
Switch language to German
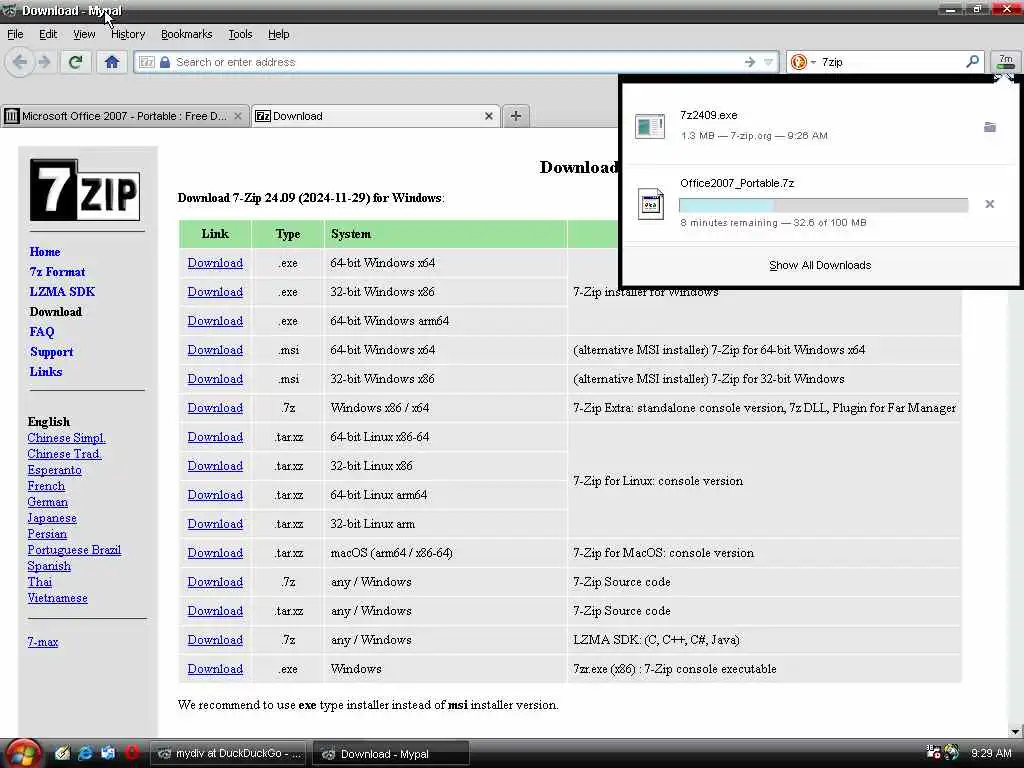(47, 502)
